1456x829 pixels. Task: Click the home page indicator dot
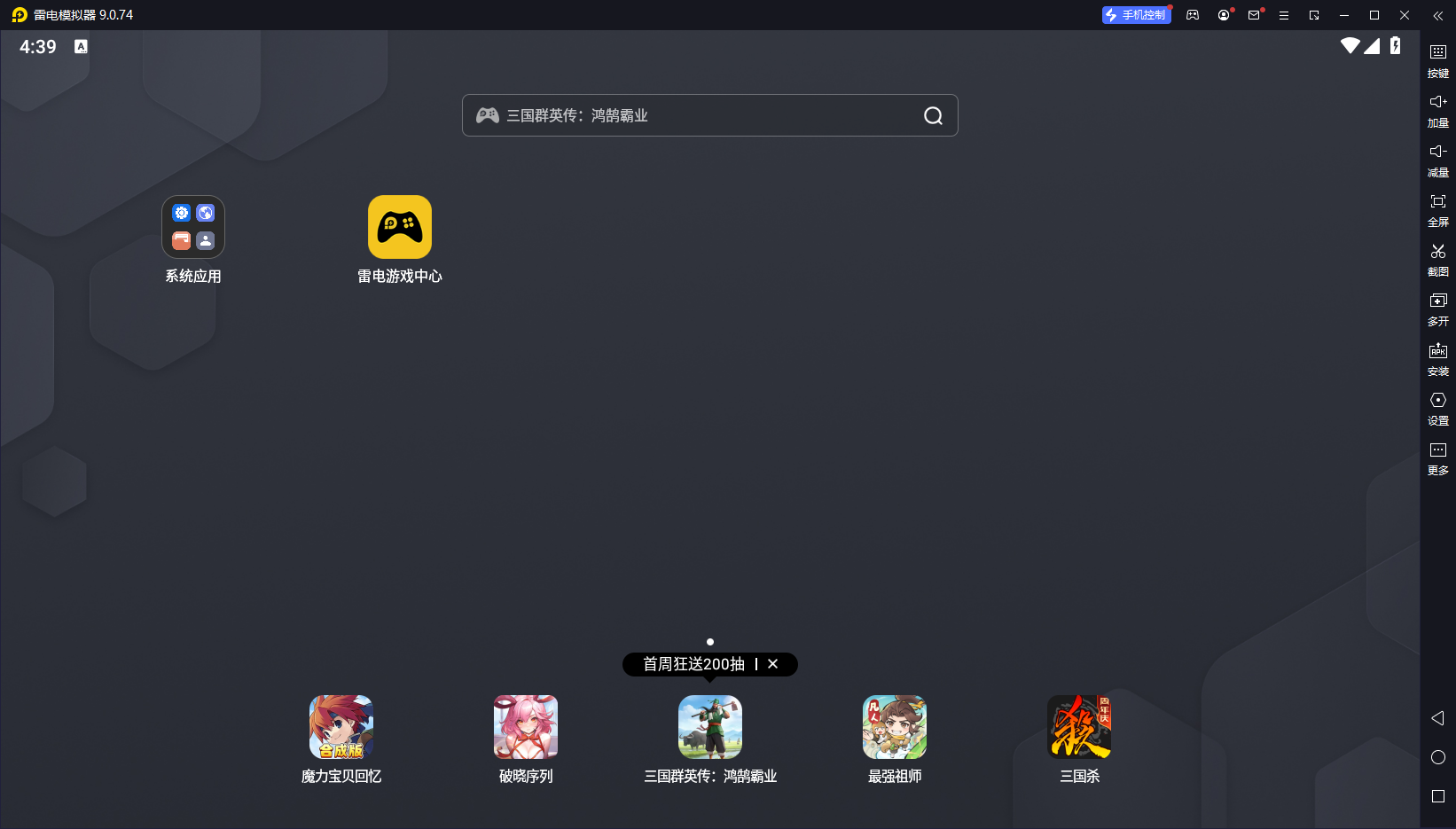(710, 642)
